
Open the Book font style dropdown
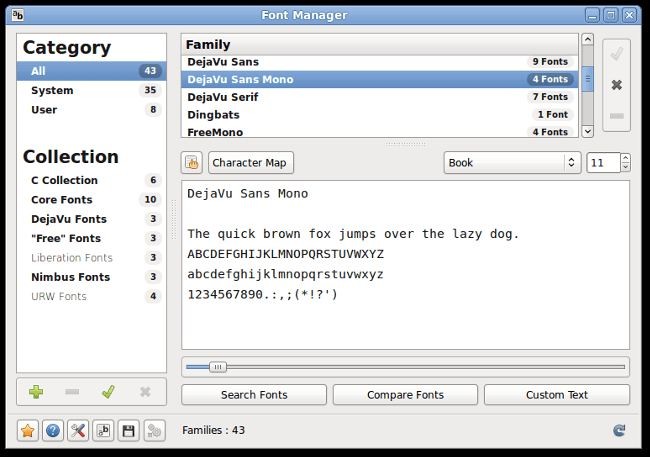(512, 163)
